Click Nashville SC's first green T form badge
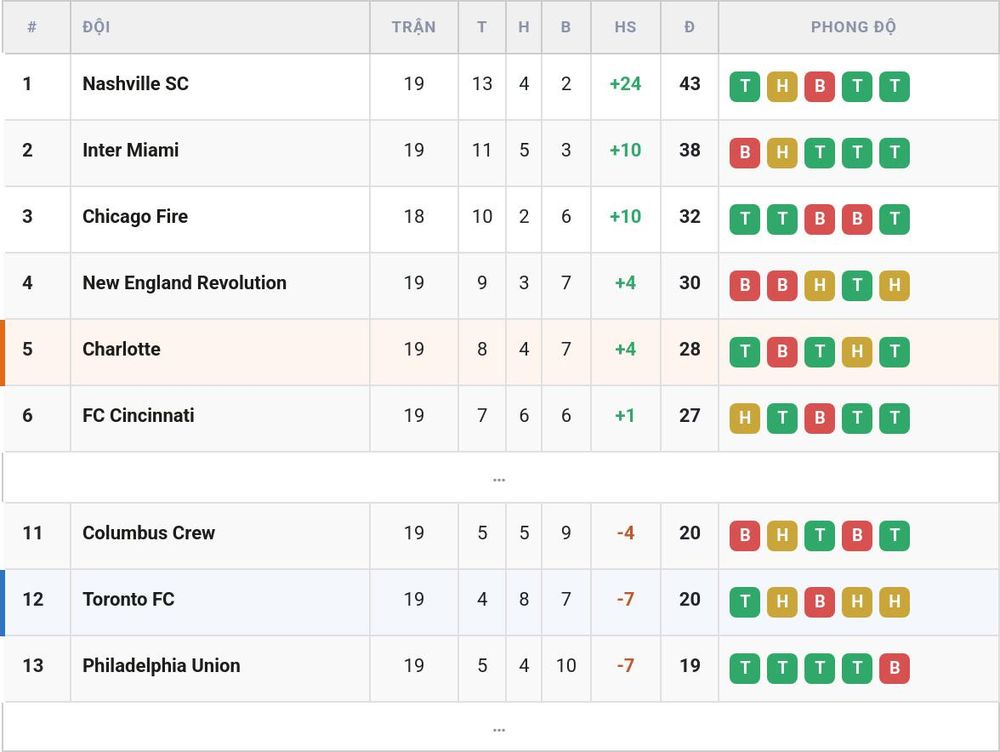 (x=744, y=86)
